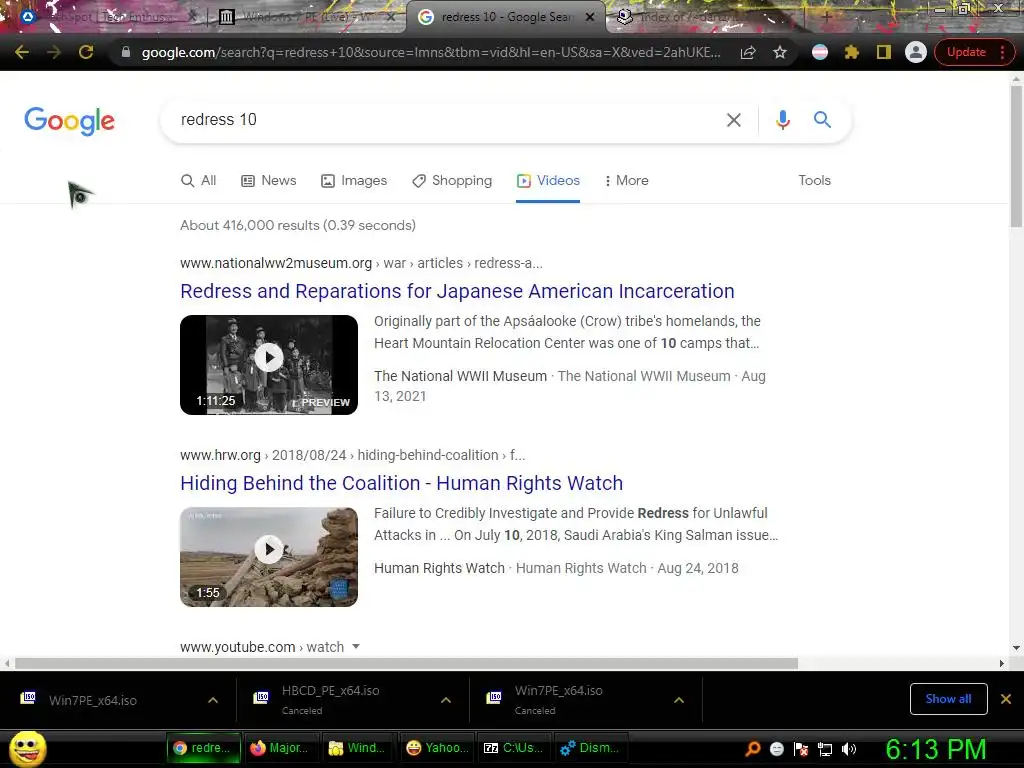The height and width of the screenshot is (768, 1024).
Task: Open a new browser tab
Action: point(825,17)
